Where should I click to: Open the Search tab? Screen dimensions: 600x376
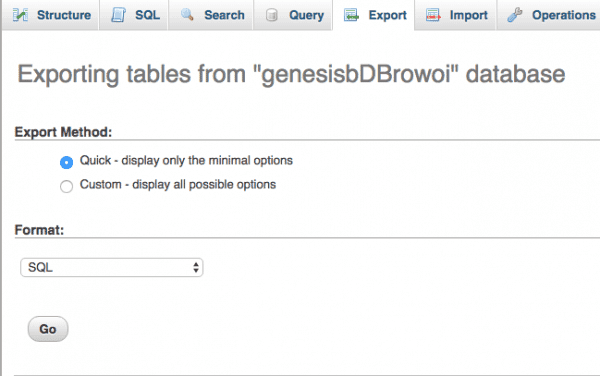click(x=211, y=15)
